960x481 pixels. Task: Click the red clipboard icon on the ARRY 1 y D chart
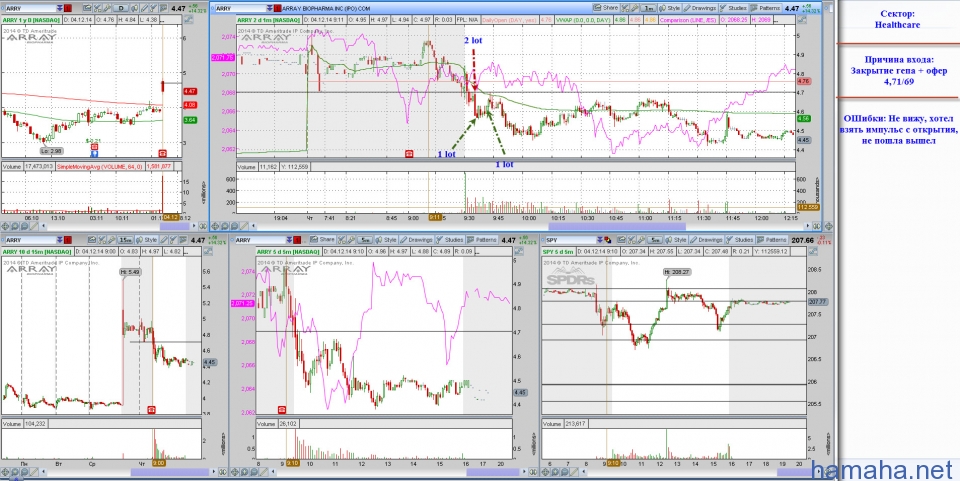(67, 9)
